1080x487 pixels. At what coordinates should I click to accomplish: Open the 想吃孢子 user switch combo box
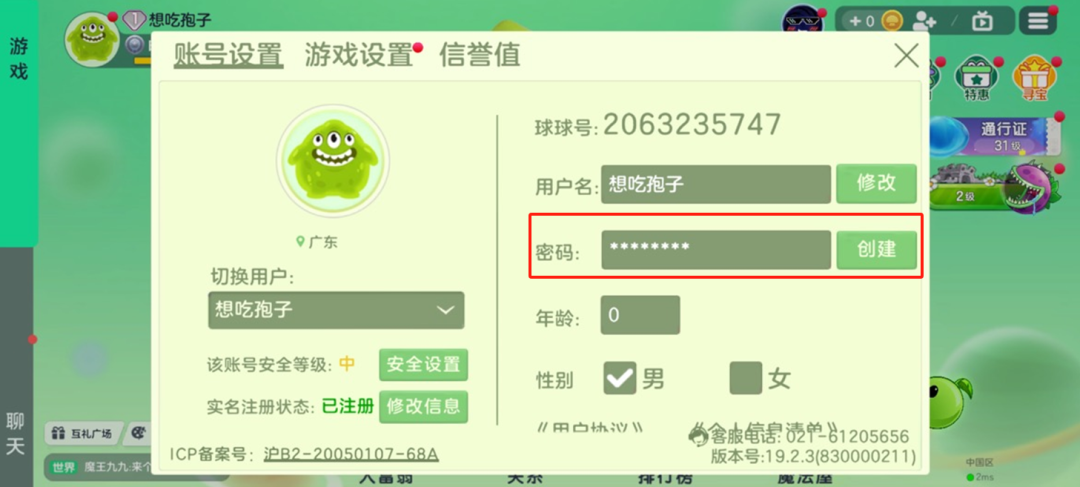(x=336, y=310)
